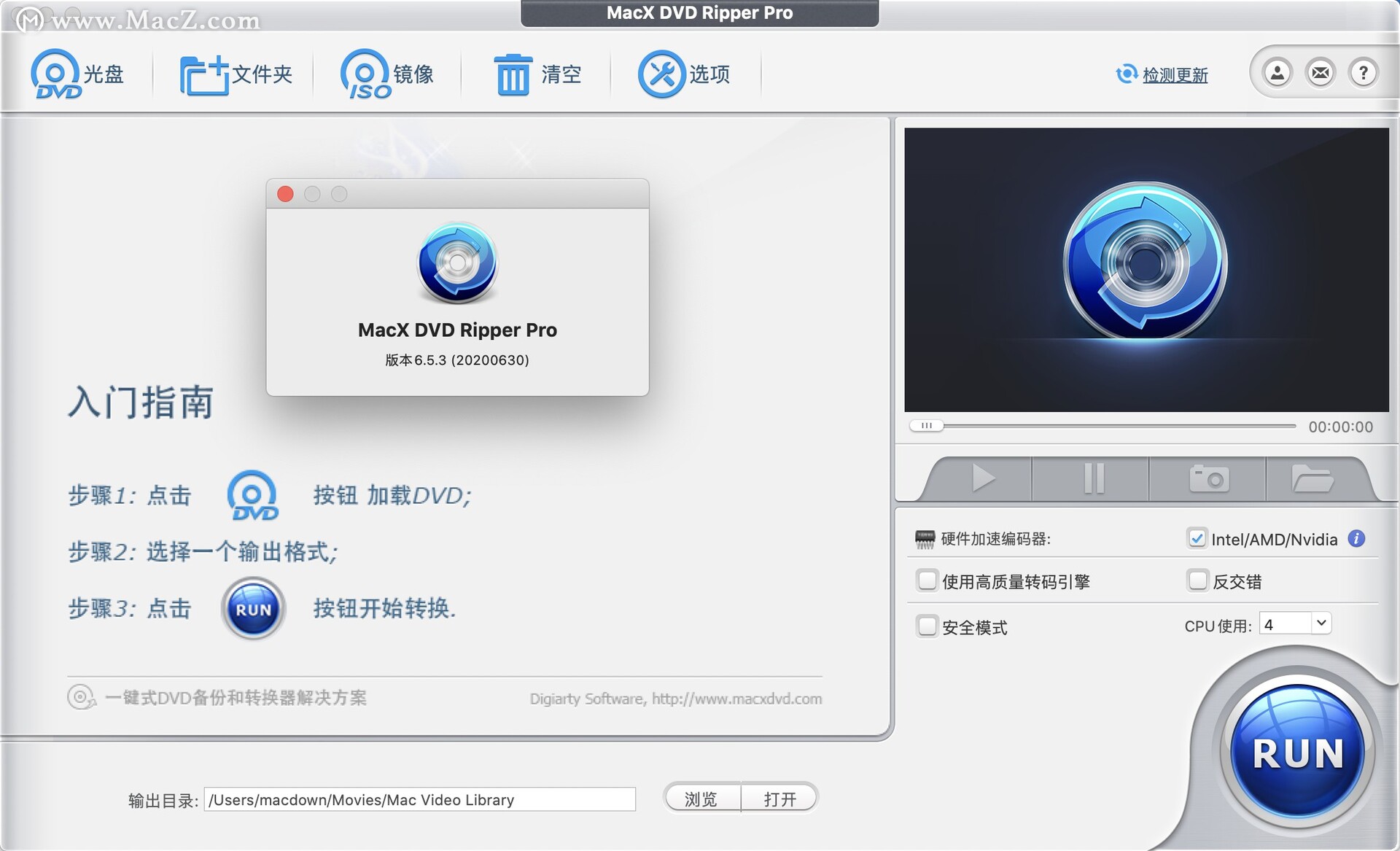The width and height of the screenshot is (1400, 851).
Task: Click the preview video area logo
Action: 1145,261
